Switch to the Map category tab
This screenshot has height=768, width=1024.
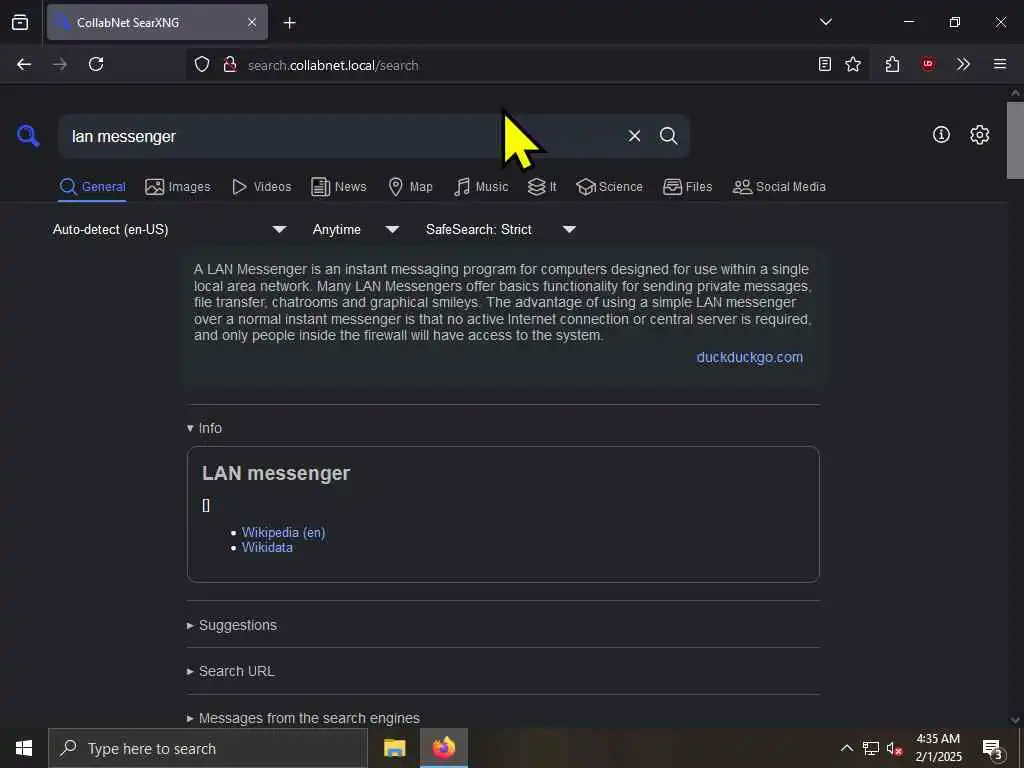click(x=410, y=187)
